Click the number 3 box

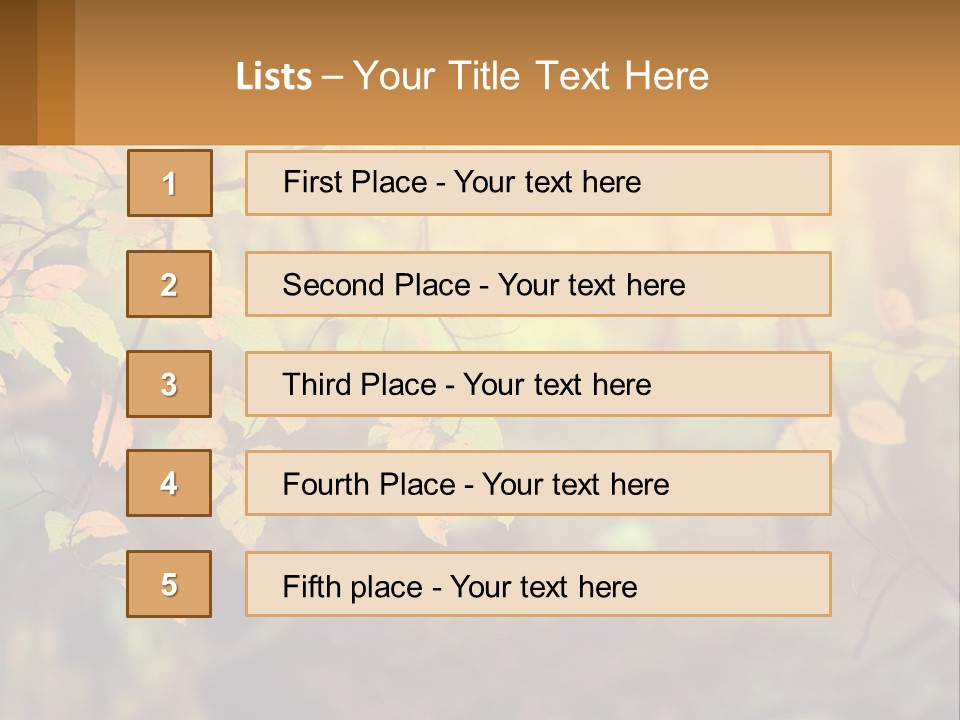pos(169,384)
